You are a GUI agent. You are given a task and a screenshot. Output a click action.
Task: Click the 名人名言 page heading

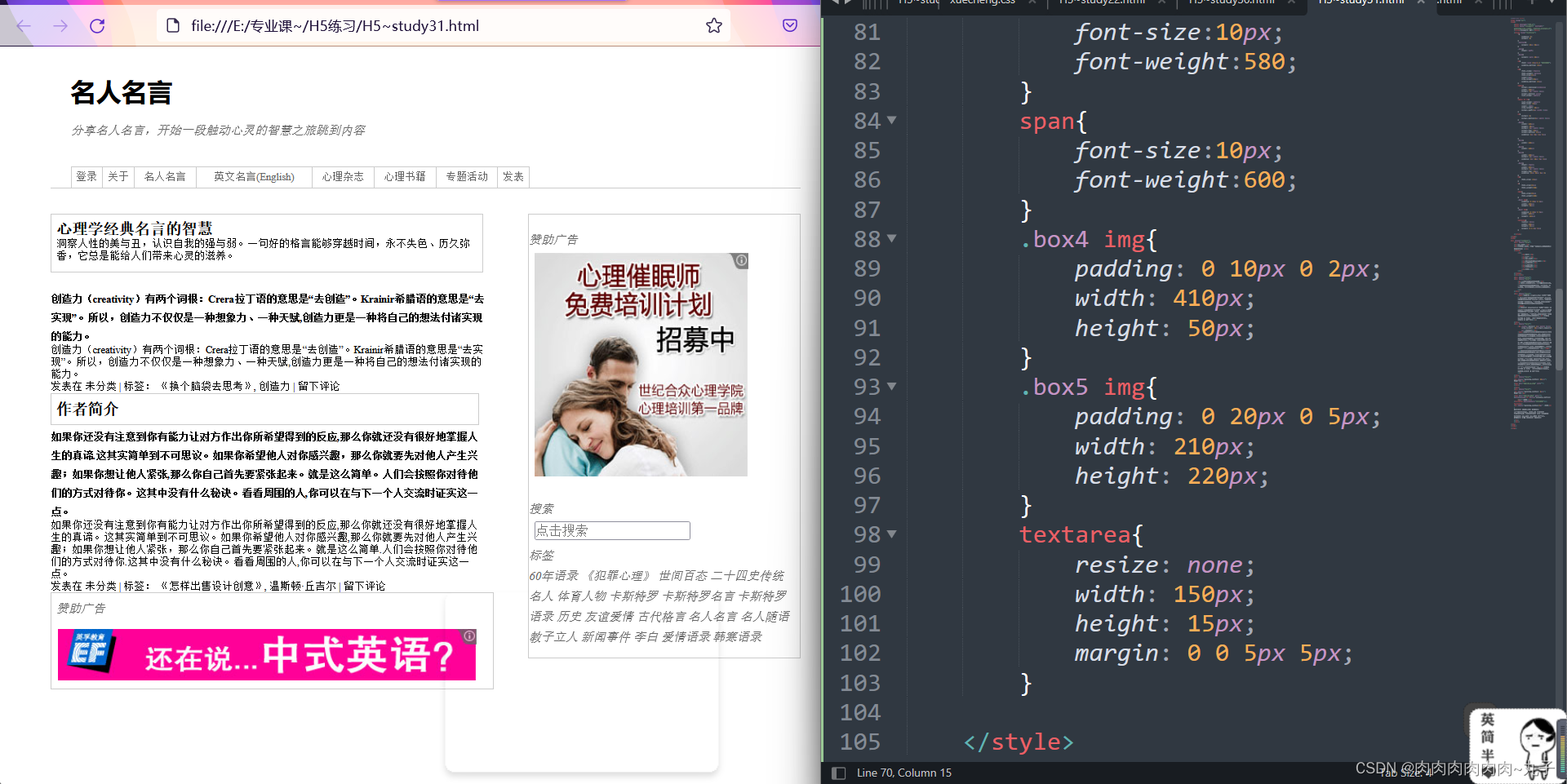pyautogui.click(x=121, y=93)
